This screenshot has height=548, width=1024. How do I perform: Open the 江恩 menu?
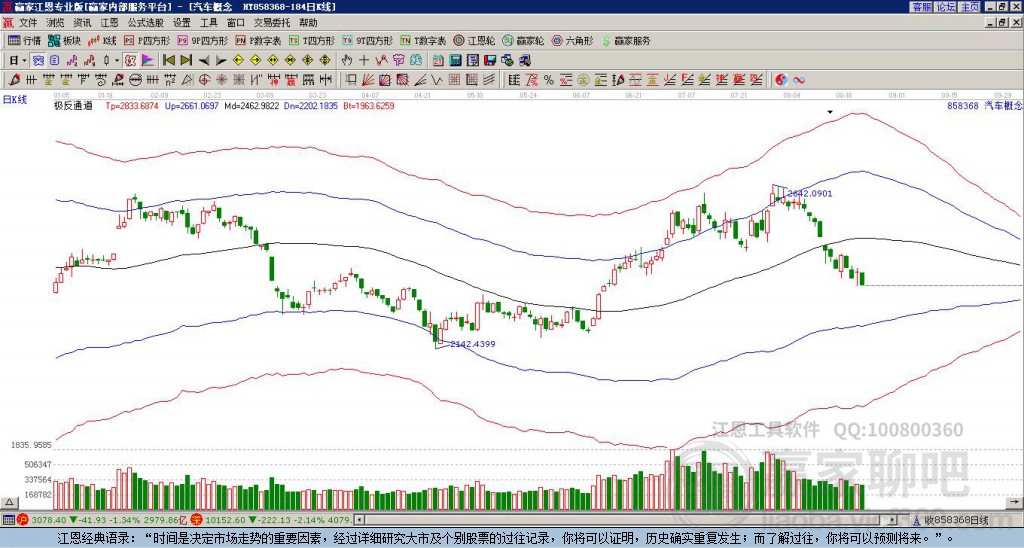click(109, 23)
